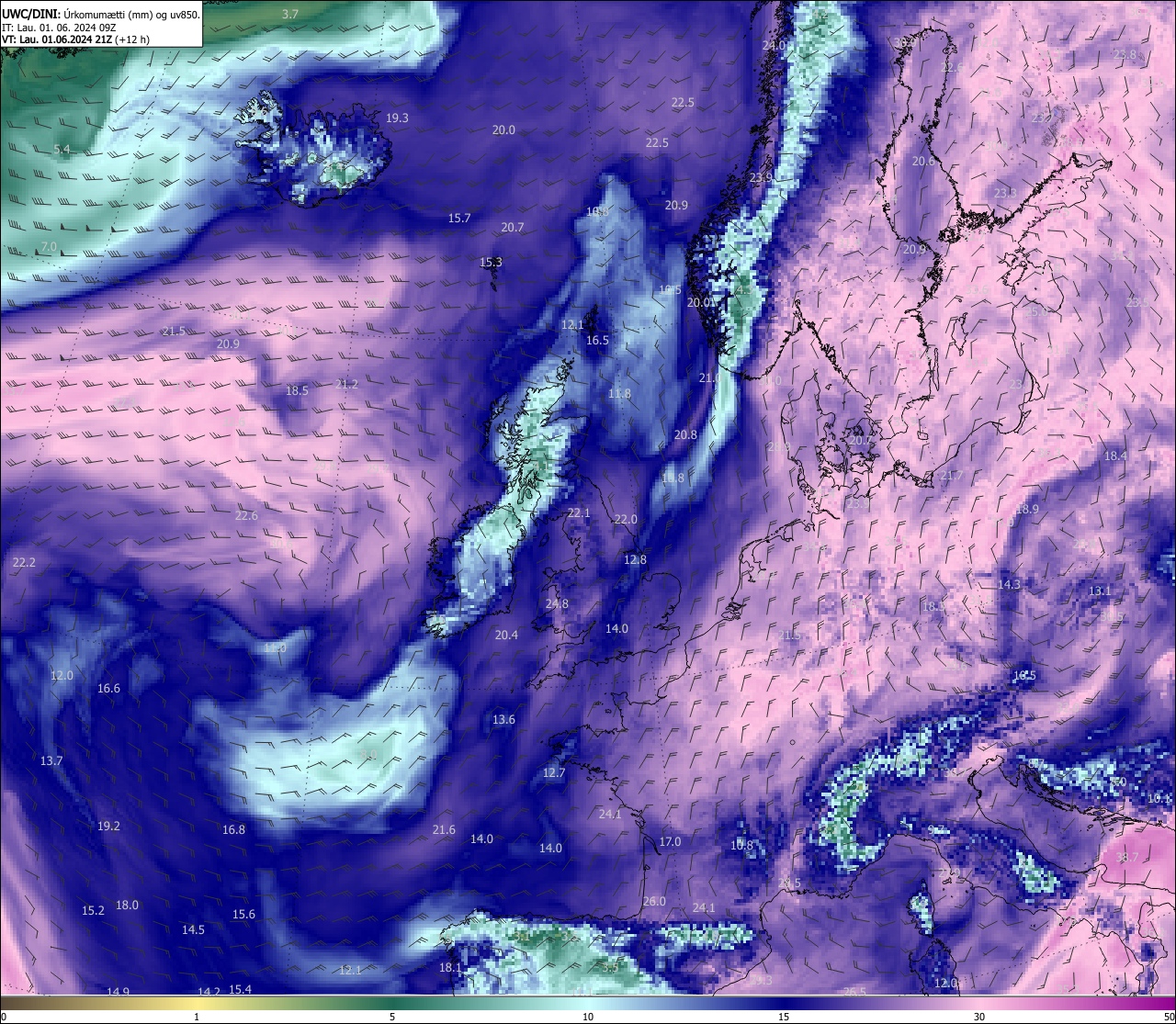
Task: Click the map value "15.6"
Action: click(243, 914)
